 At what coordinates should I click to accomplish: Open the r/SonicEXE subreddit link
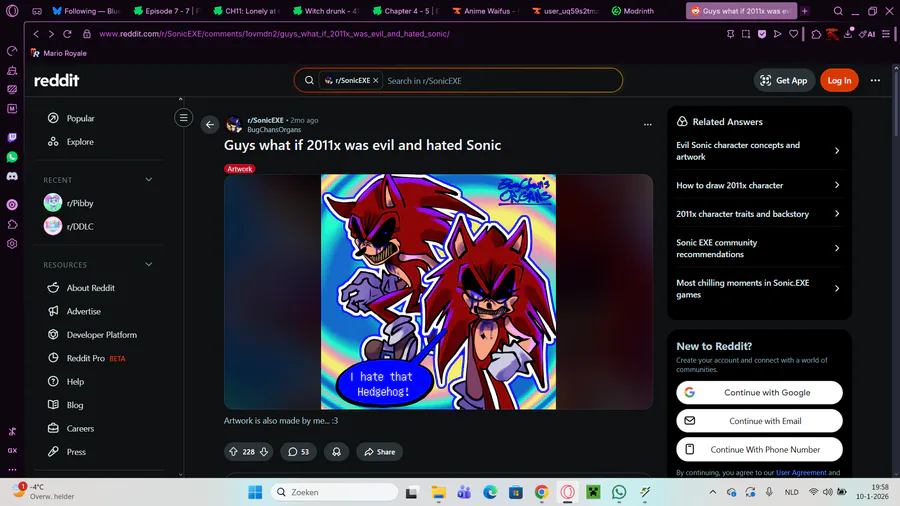click(x=265, y=120)
